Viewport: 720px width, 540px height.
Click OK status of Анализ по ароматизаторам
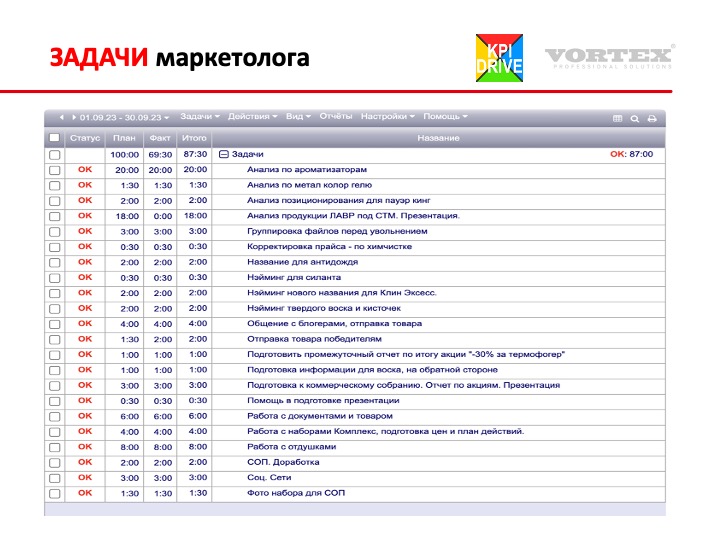[x=85, y=169]
